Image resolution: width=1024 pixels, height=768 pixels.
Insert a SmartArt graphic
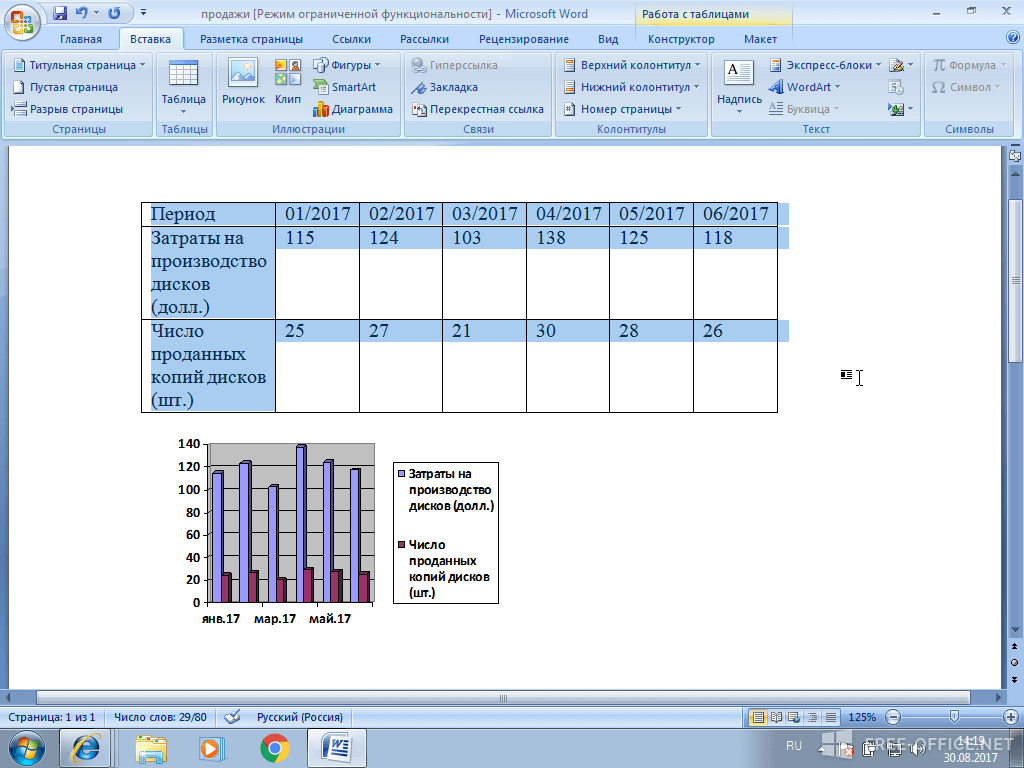click(x=345, y=87)
